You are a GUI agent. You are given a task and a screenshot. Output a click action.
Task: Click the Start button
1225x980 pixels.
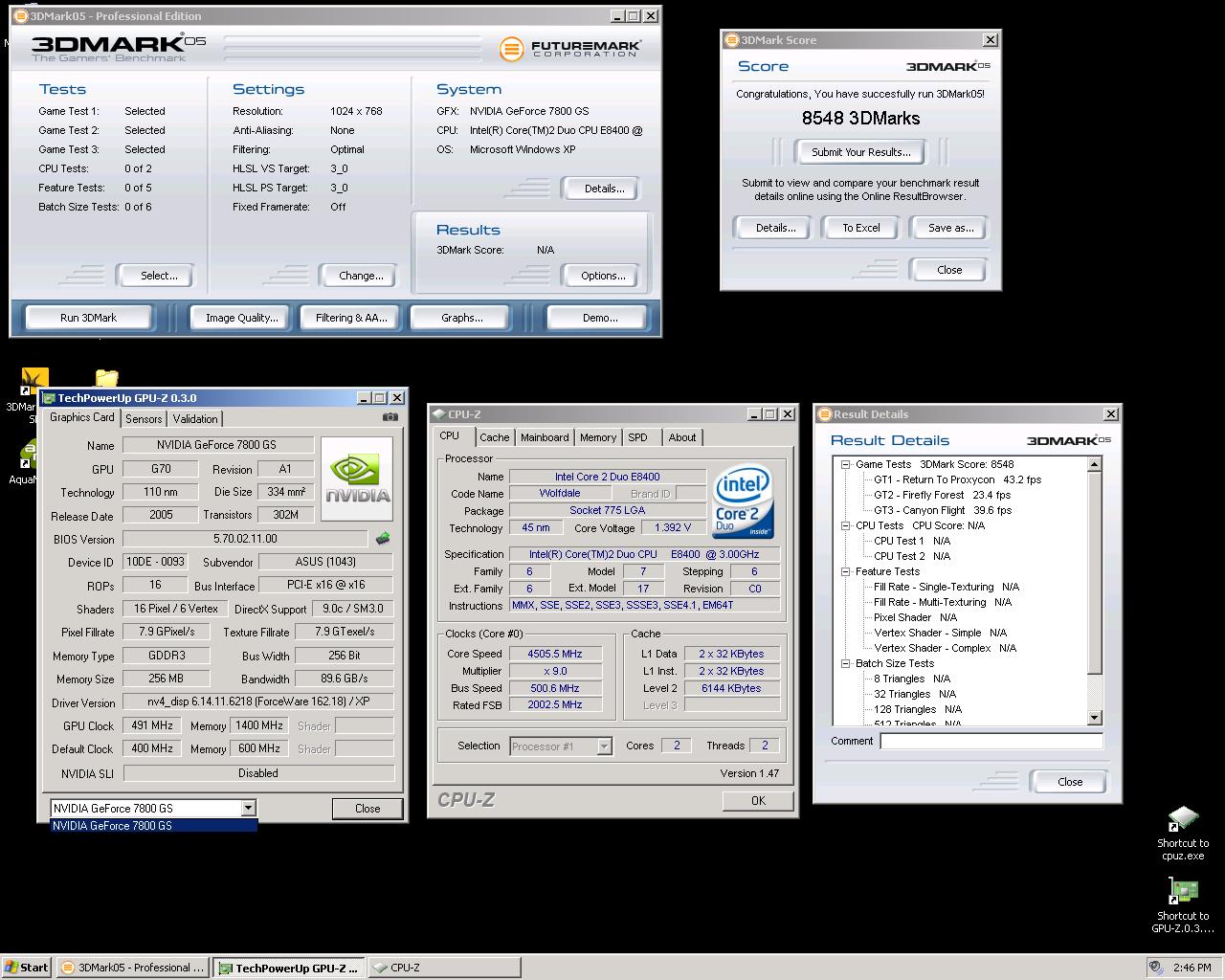click(x=27, y=968)
